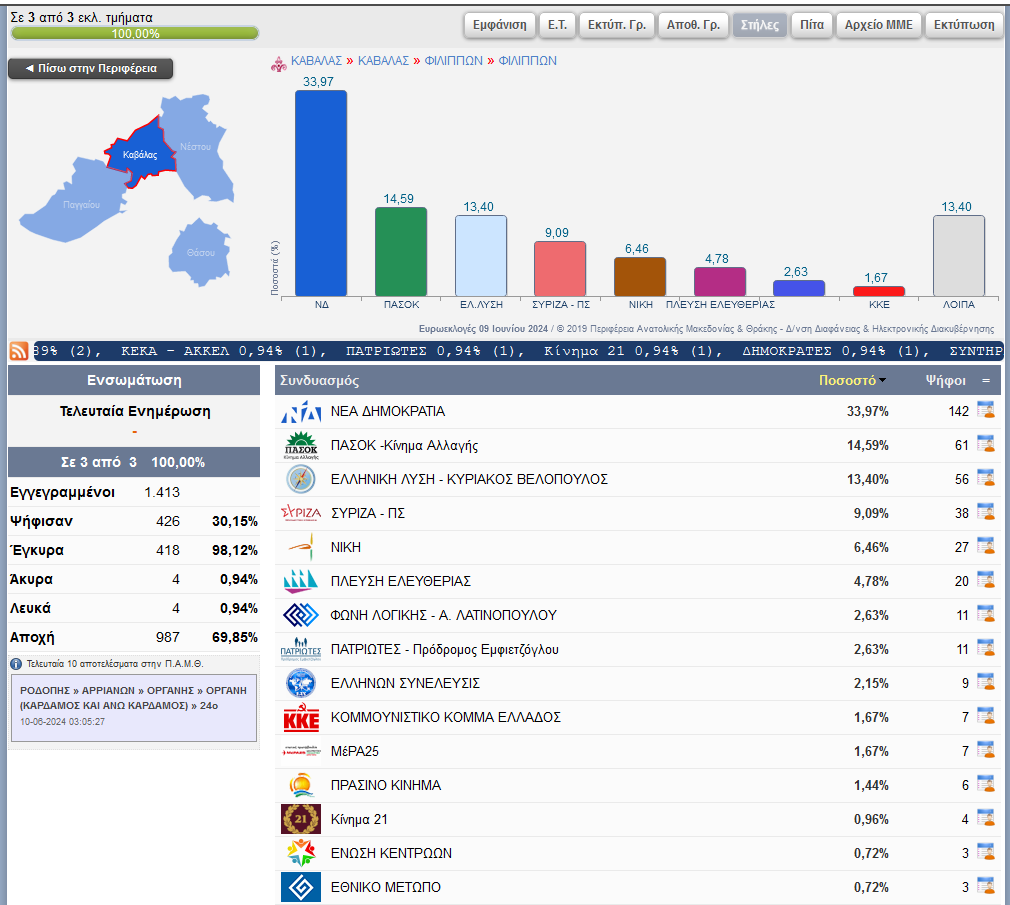Viewport: 1010px width, 905px height.
Task: Switch chart to Πίτα pie view
Action: coord(811,25)
